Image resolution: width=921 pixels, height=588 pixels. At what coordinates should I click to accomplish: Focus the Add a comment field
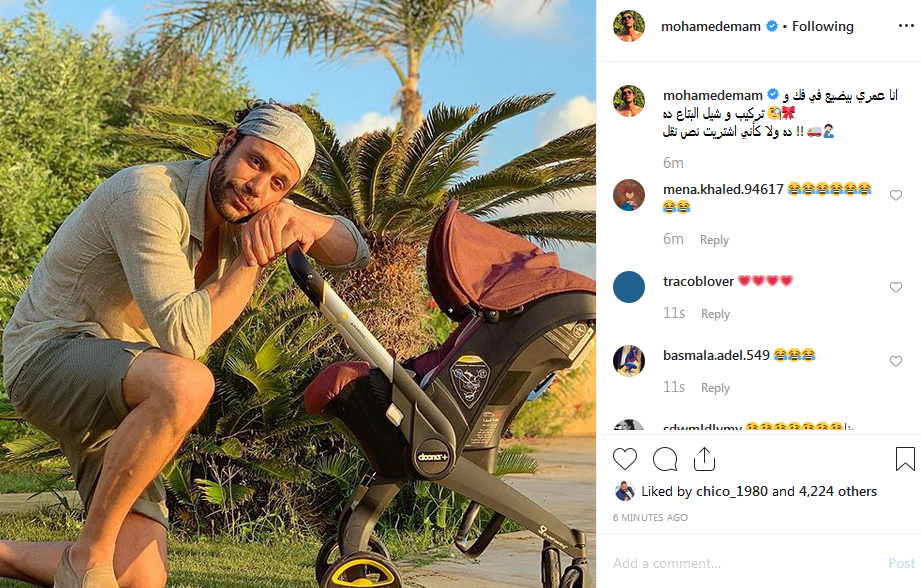point(746,563)
